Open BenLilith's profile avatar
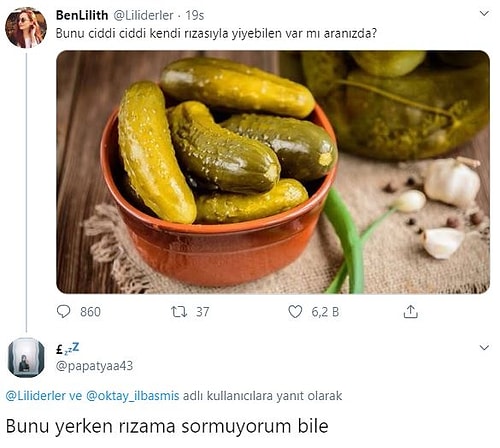 pos(26,27)
